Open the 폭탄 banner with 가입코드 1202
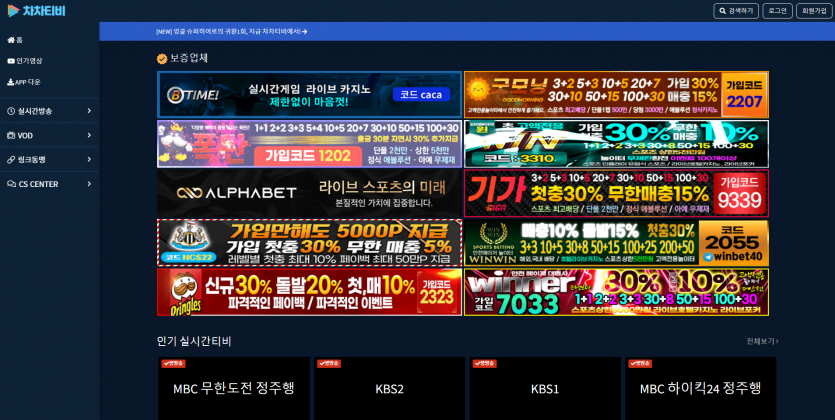835x420 pixels. [x=309, y=144]
